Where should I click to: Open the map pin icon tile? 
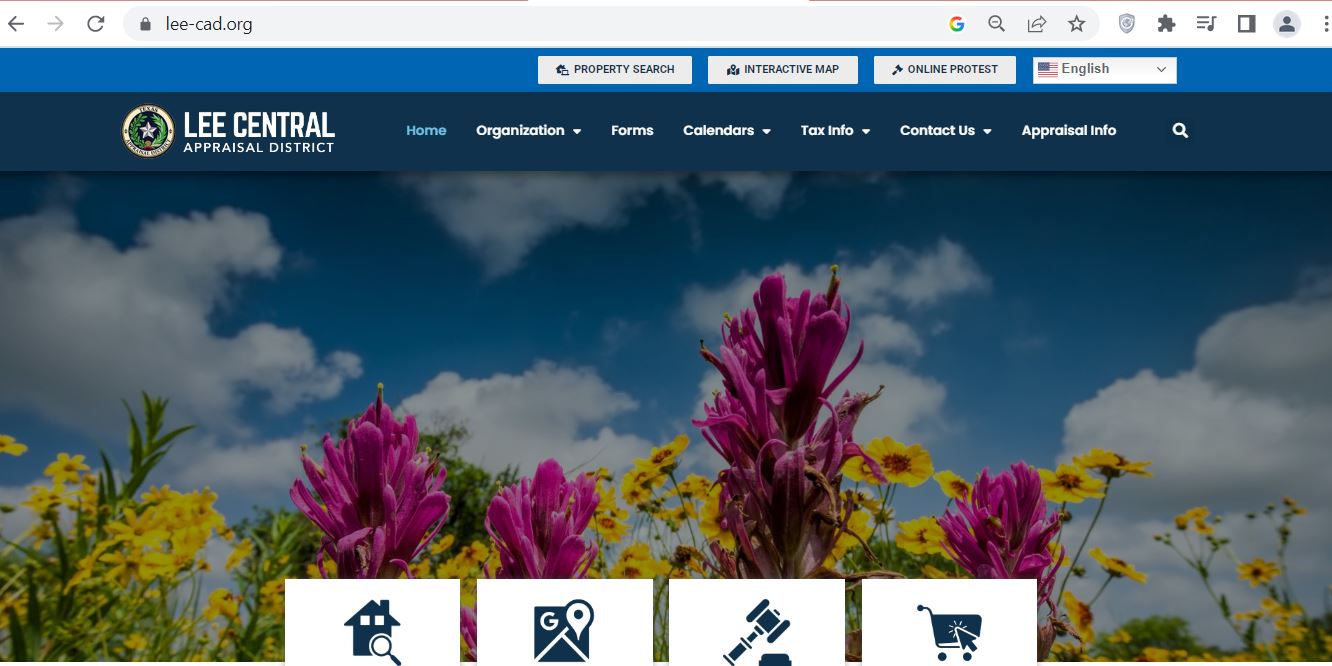point(564,622)
